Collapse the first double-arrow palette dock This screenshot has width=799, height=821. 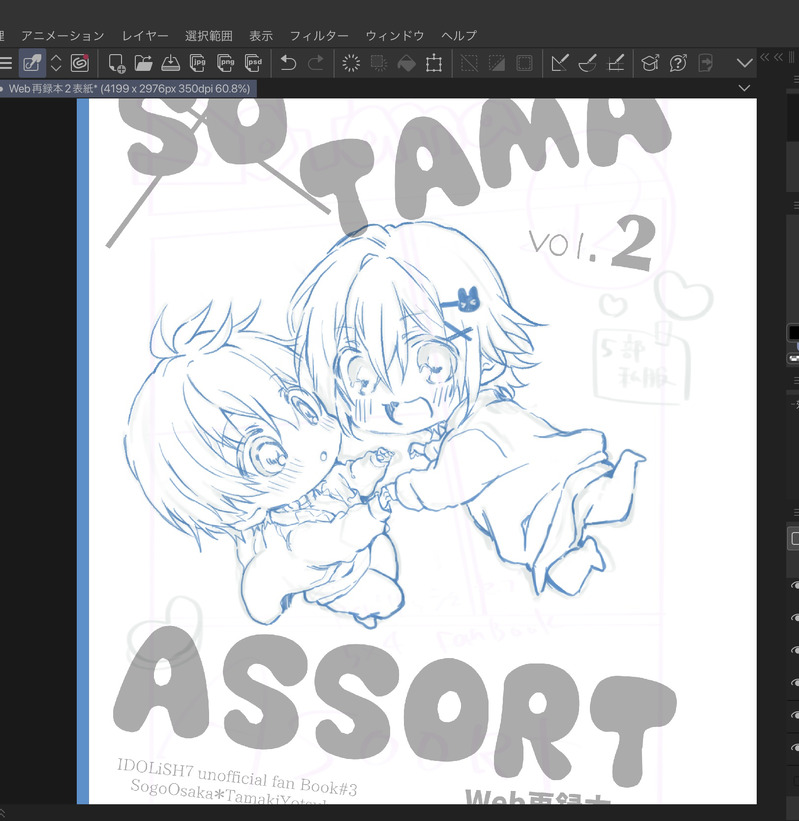tap(765, 57)
